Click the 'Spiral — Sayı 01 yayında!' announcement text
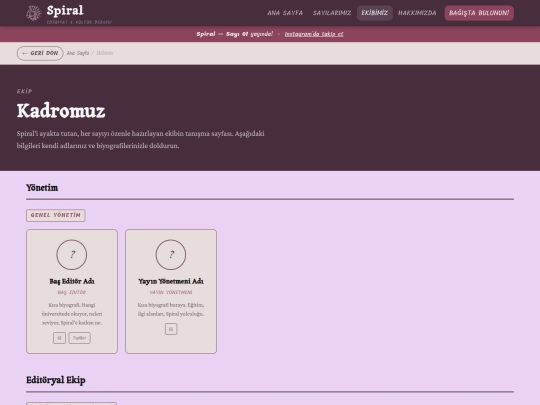The width and height of the screenshot is (540, 405). coord(235,34)
